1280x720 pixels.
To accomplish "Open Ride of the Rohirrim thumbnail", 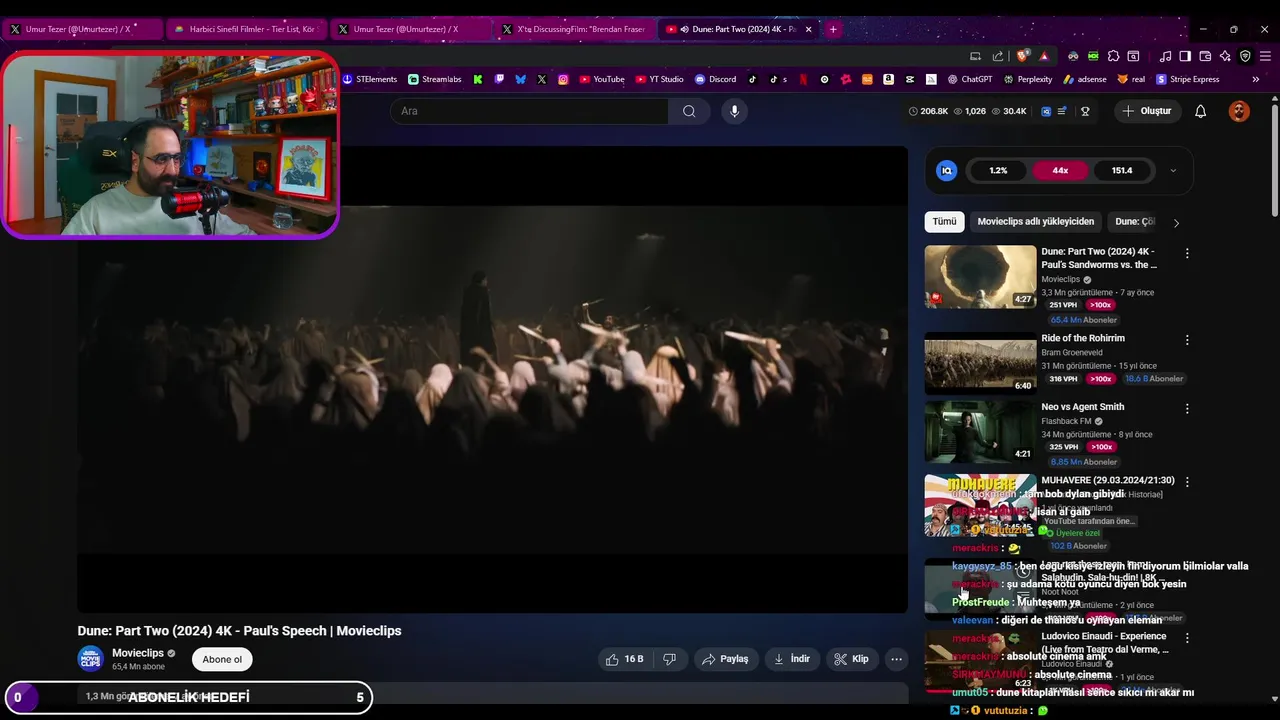I will [x=980, y=364].
